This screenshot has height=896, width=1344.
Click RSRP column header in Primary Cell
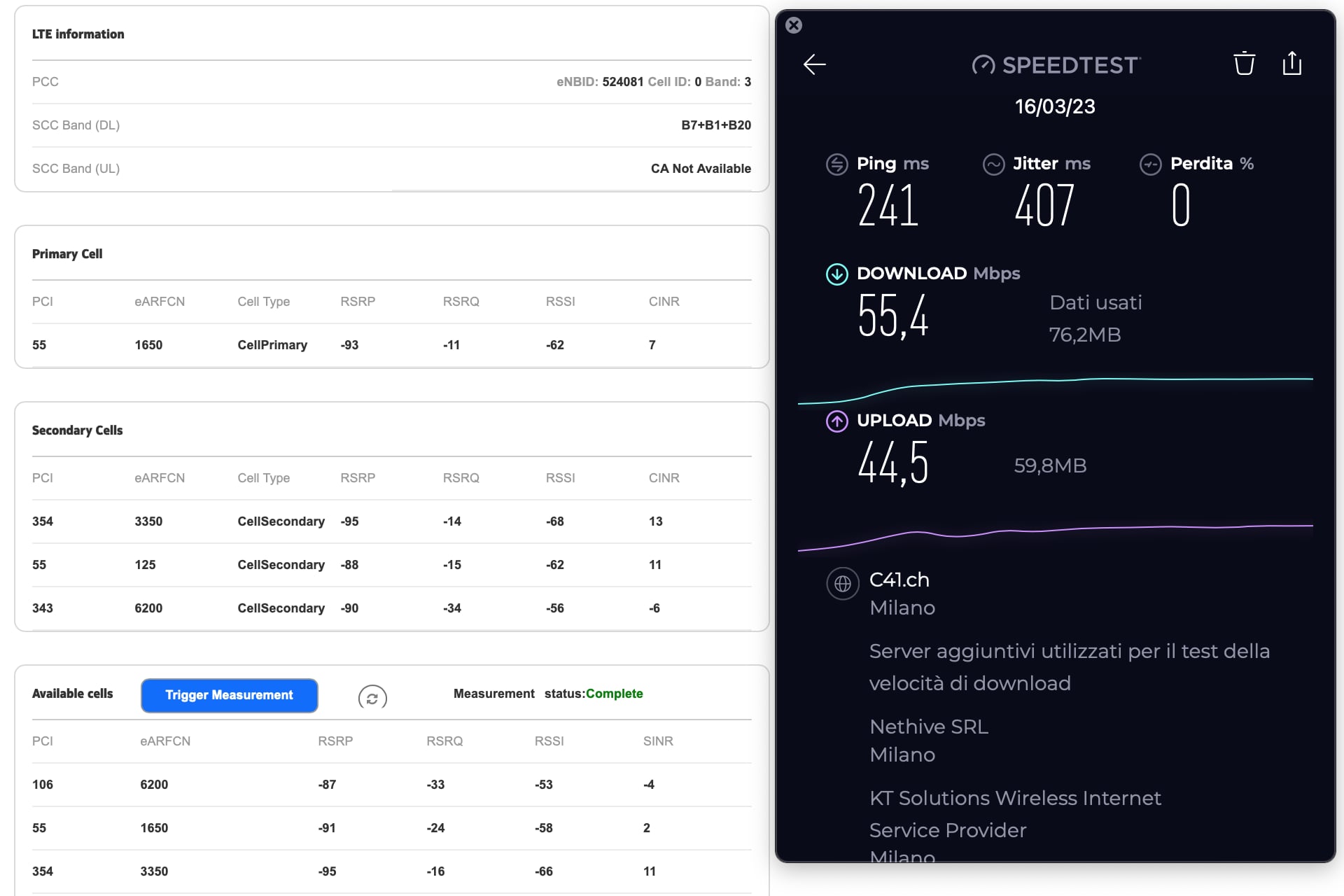tap(358, 302)
